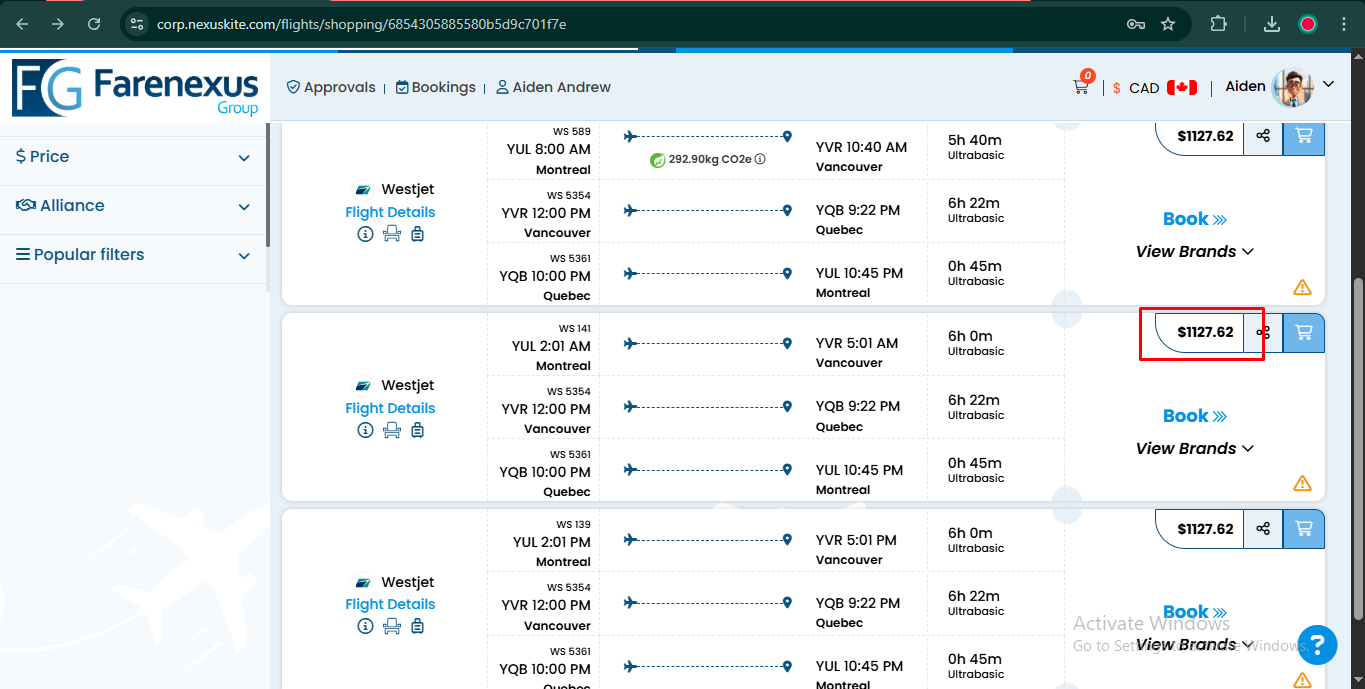Share the YUL 2:01 PM itinerary

[1263, 529]
